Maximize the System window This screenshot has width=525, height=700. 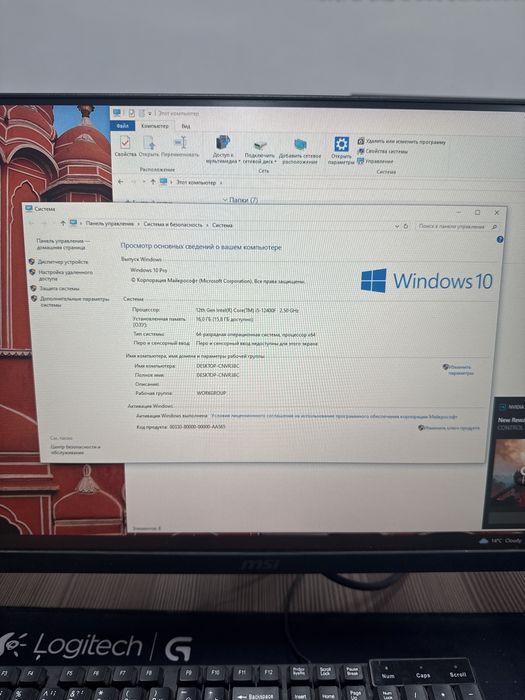click(x=477, y=212)
